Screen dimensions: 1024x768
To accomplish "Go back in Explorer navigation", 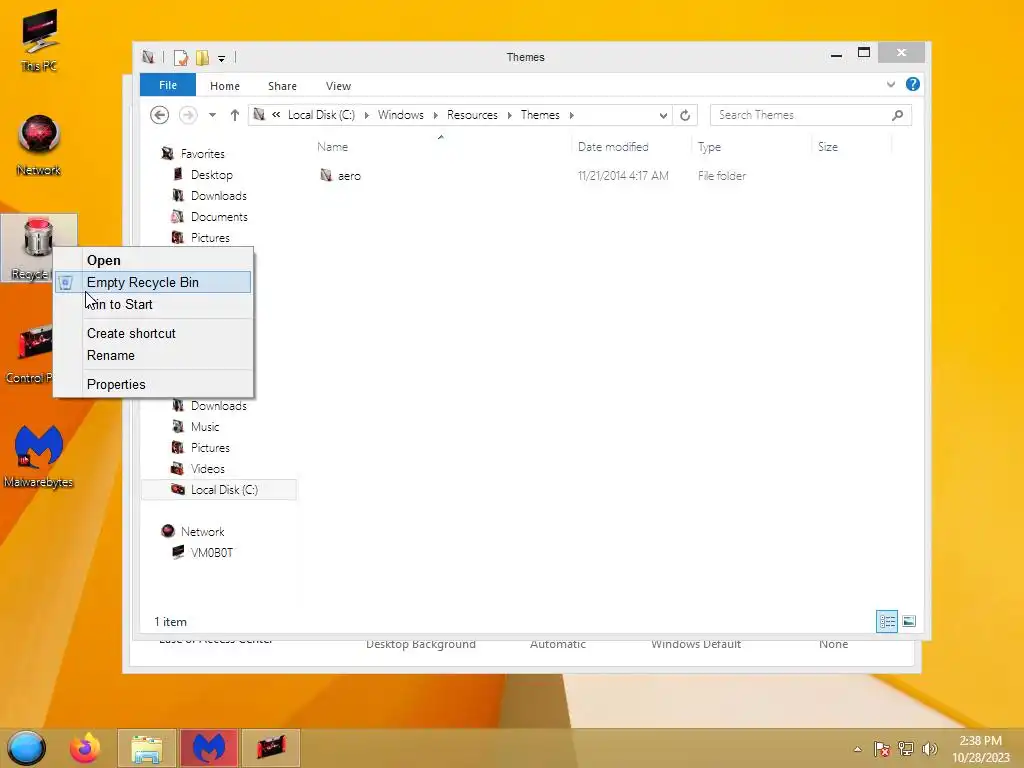I will click(x=159, y=115).
